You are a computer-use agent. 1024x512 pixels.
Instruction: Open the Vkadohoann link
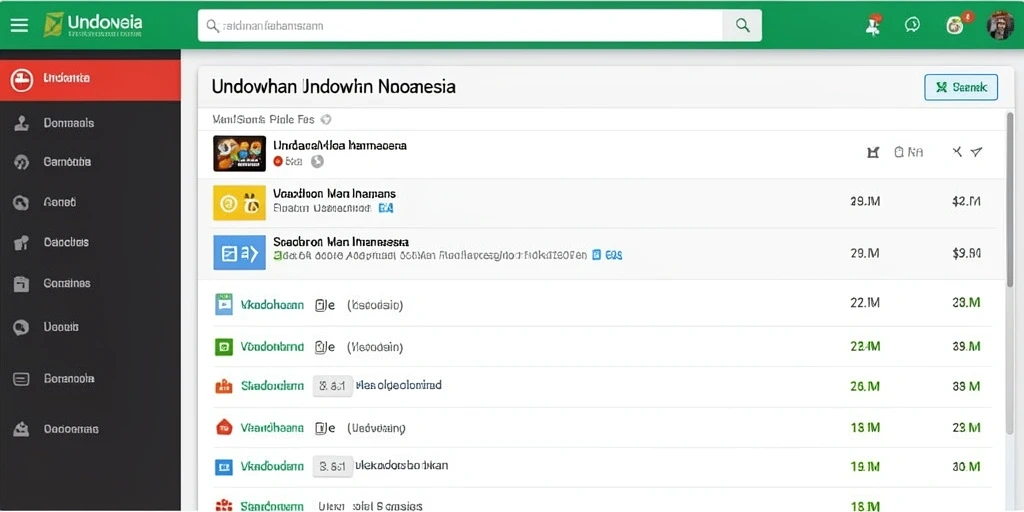tap(272, 305)
